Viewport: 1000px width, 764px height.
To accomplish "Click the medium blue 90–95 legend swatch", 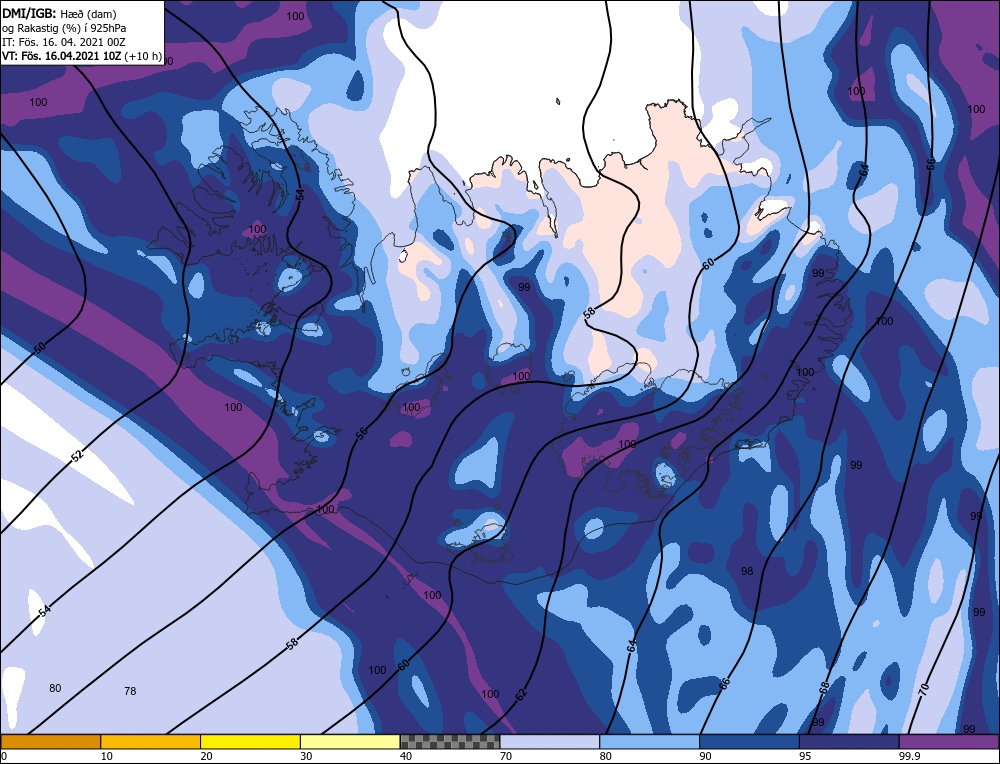I will [749, 742].
